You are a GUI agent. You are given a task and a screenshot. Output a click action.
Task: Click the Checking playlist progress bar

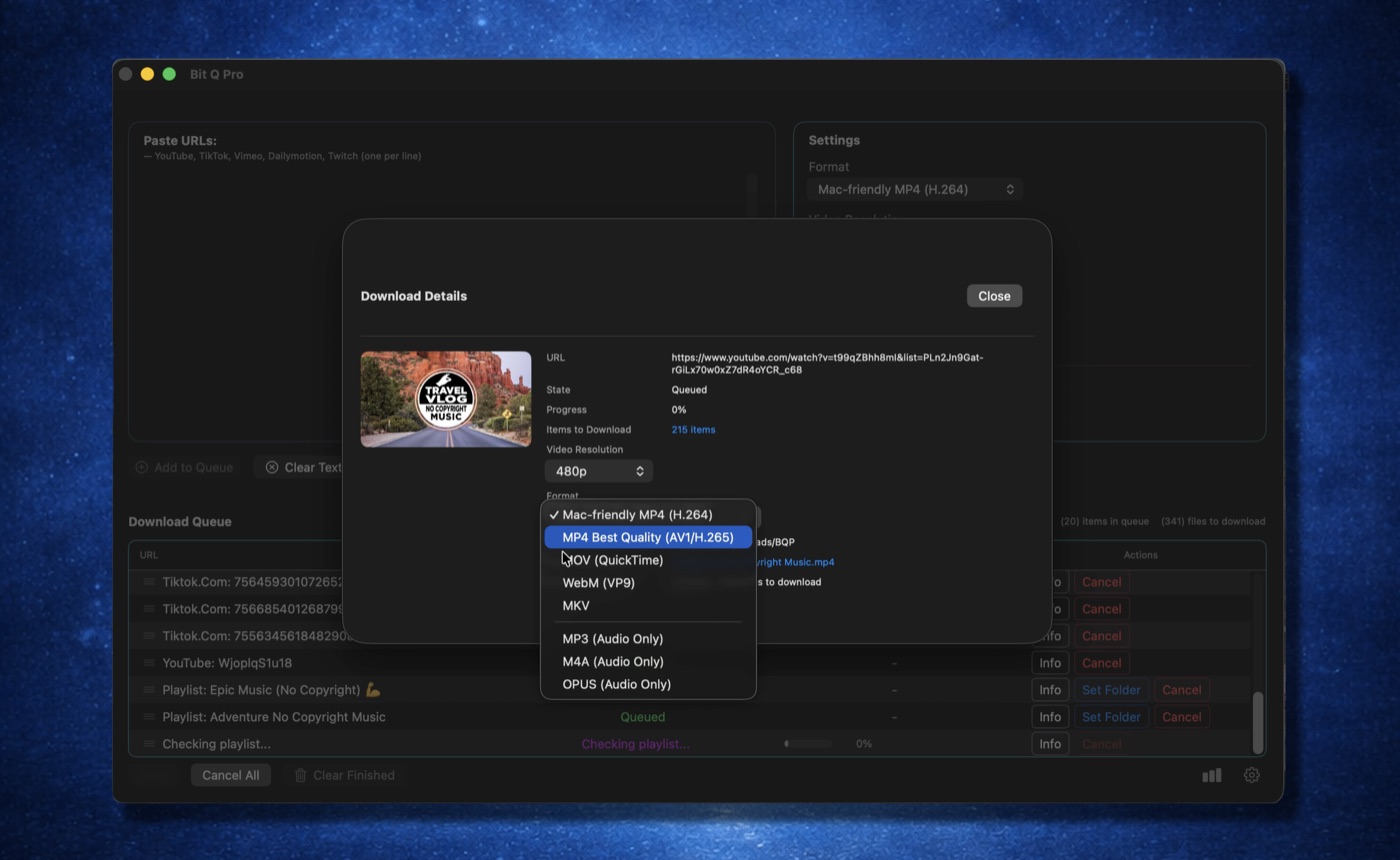point(808,744)
